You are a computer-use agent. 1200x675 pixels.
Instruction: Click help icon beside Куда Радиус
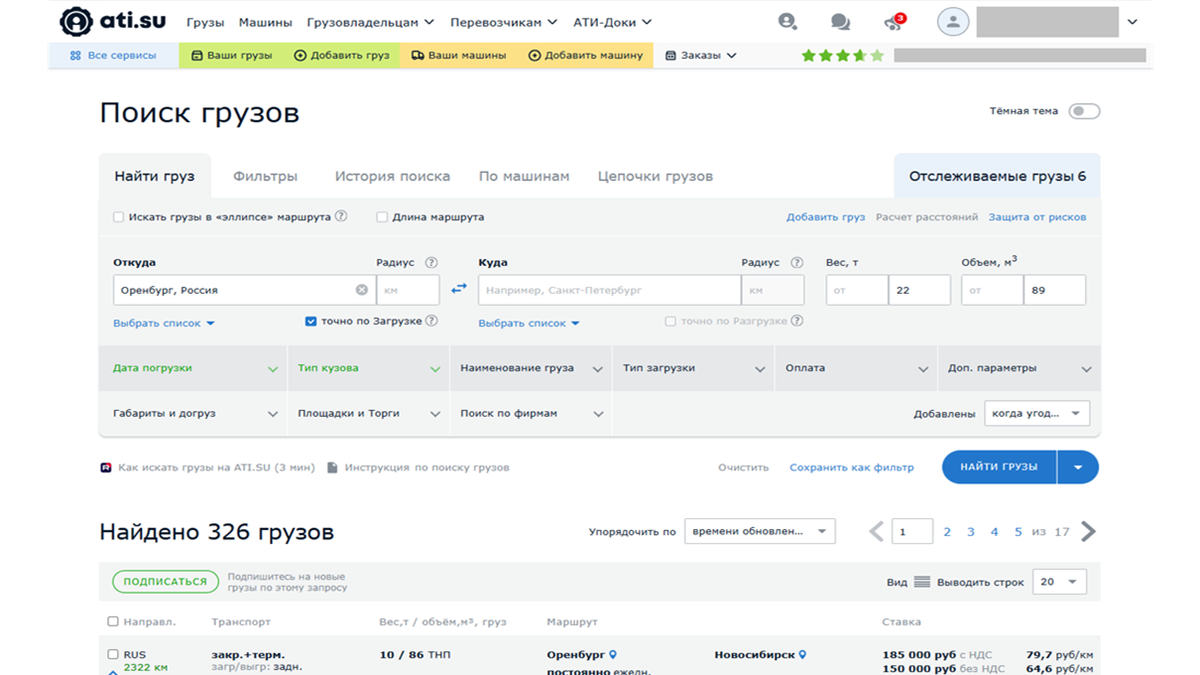tap(797, 263)
